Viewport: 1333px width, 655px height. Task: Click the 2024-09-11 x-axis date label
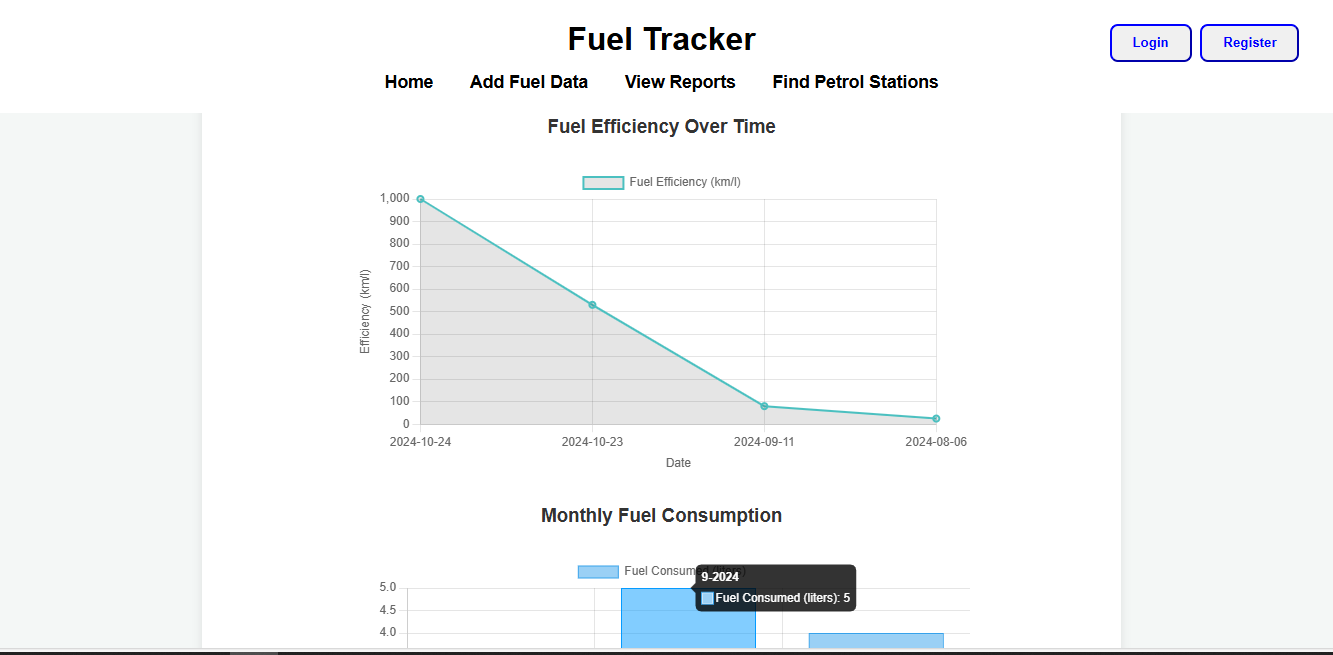point(764,442)
